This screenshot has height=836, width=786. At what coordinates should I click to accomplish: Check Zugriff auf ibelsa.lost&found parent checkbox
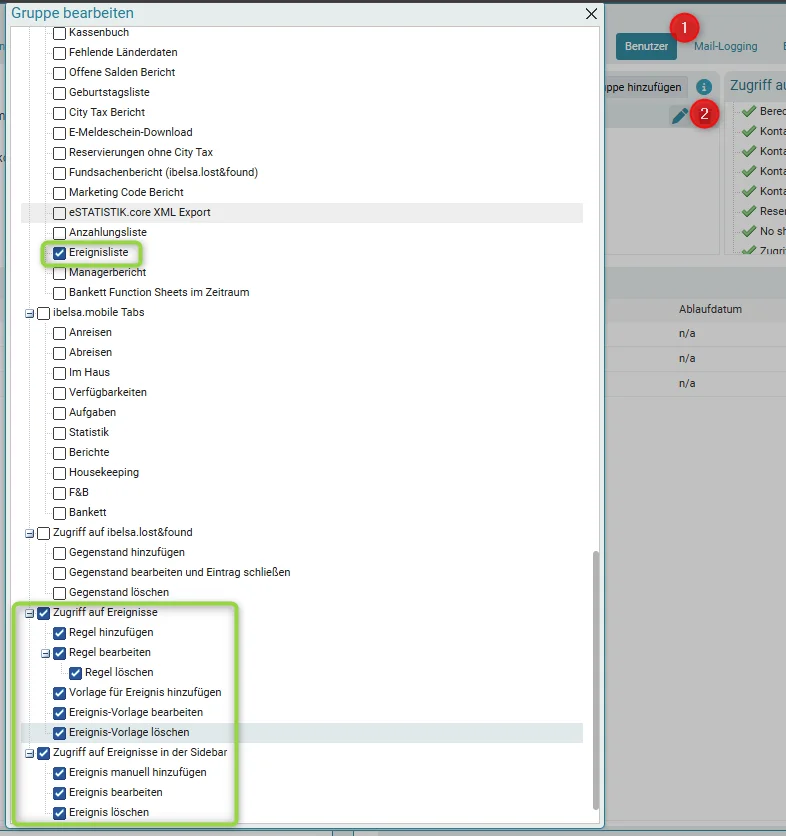(44, 533)
